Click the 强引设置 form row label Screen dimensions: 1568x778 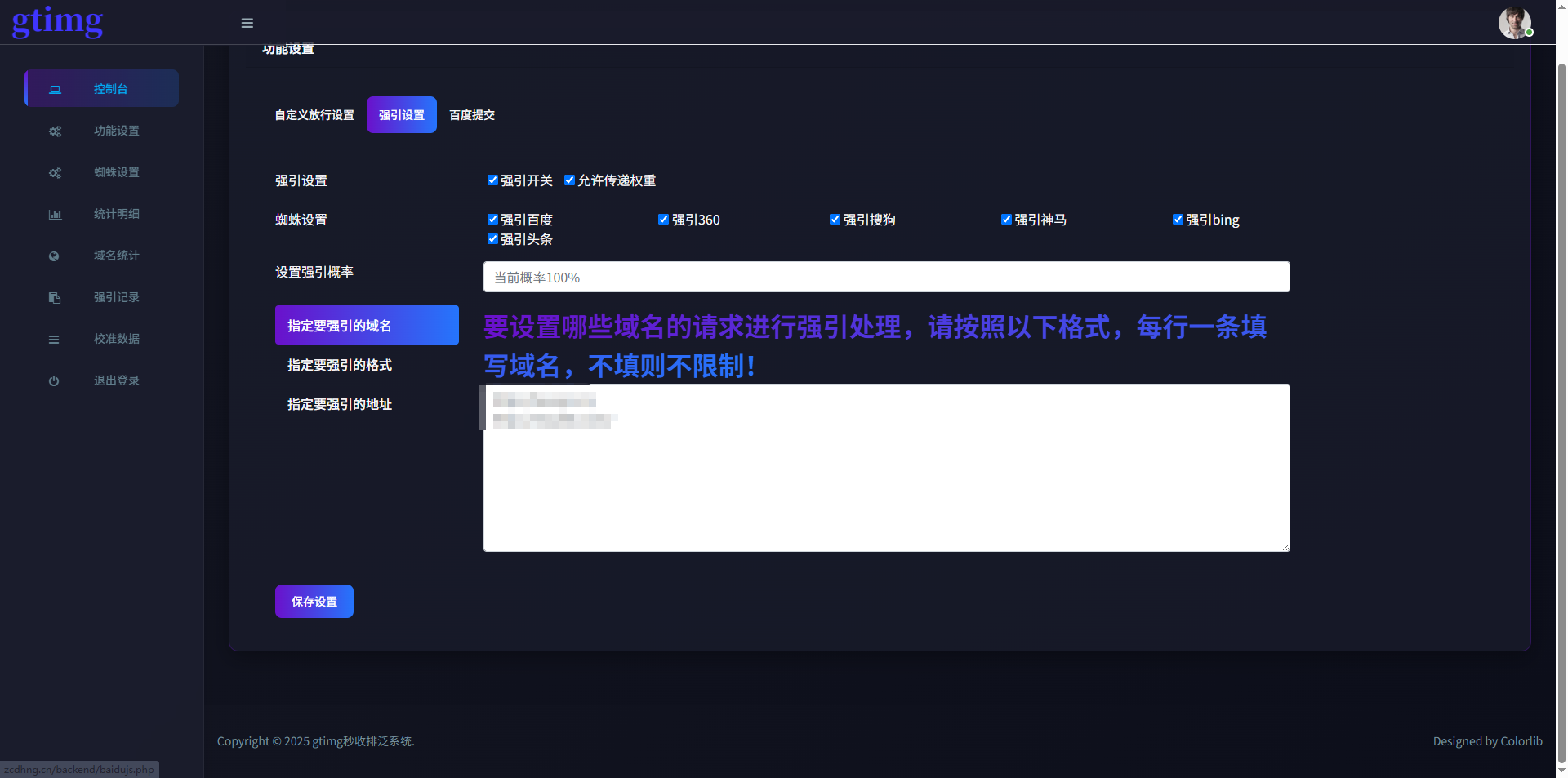coord(301,180)
